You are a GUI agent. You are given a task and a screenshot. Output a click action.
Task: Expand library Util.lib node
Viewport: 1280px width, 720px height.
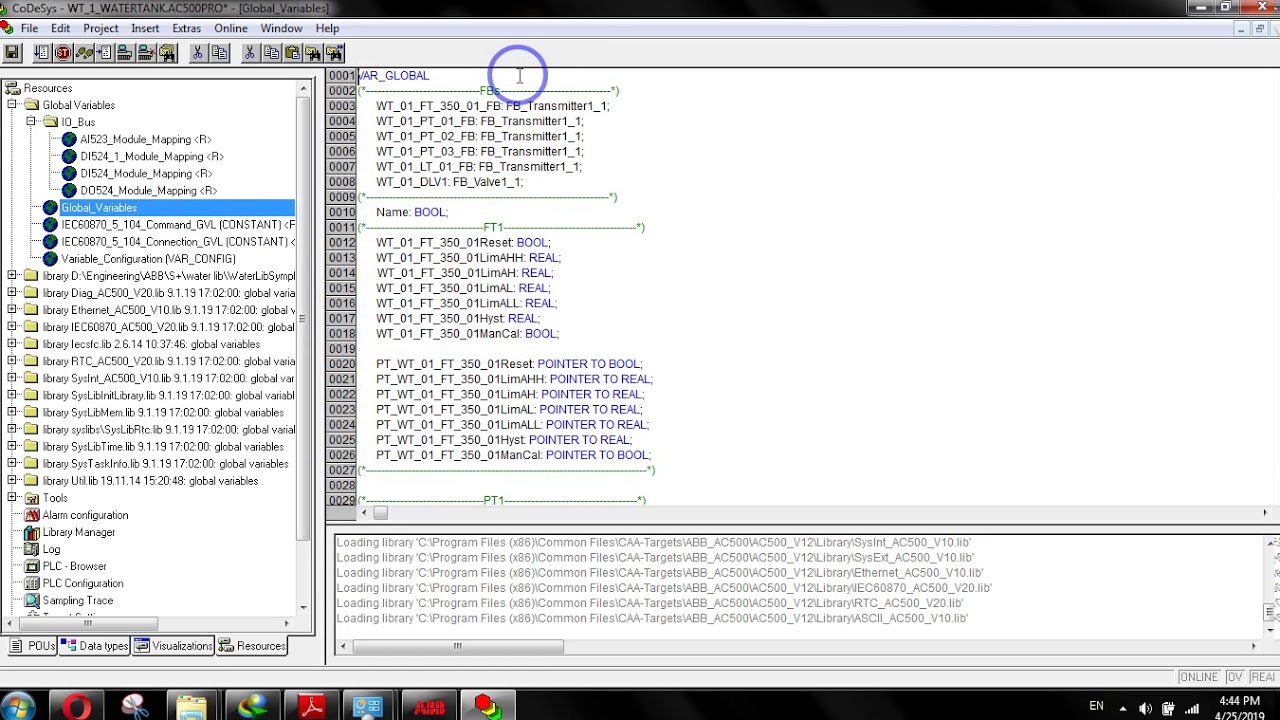click(x=12, y=480)
